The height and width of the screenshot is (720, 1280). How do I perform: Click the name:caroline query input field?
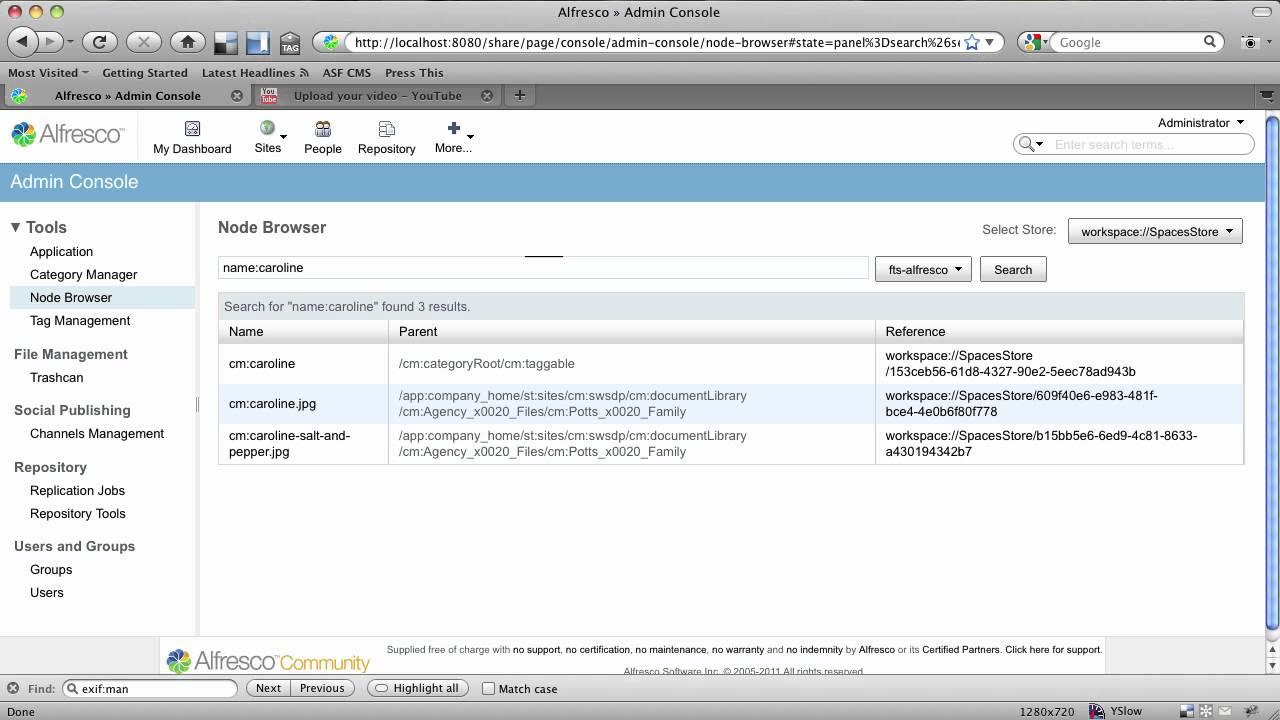click(543, 268)
